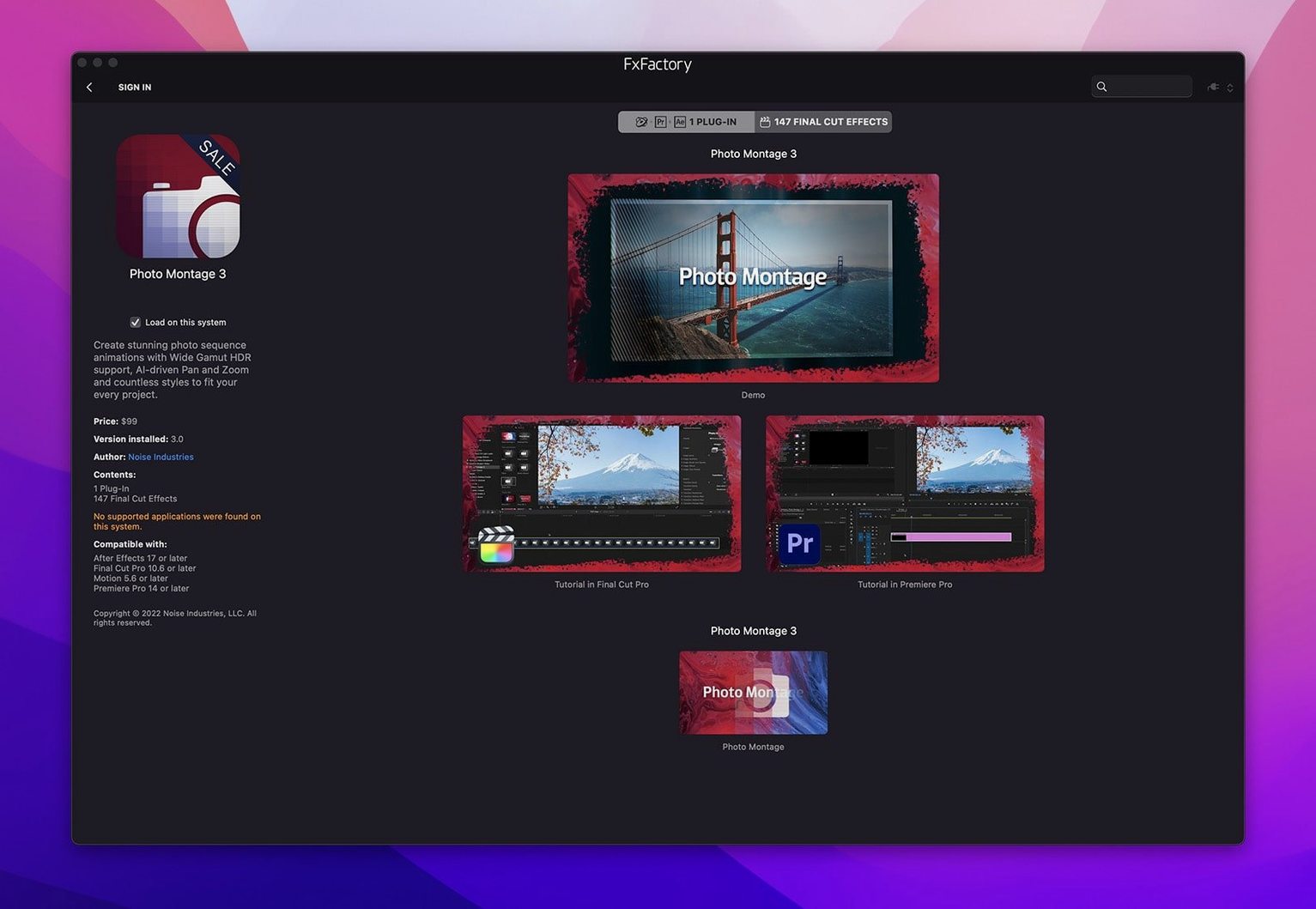Click the magnifying glass search icon
This screenshot has width=1316, height=909.
click(1101, 87)
